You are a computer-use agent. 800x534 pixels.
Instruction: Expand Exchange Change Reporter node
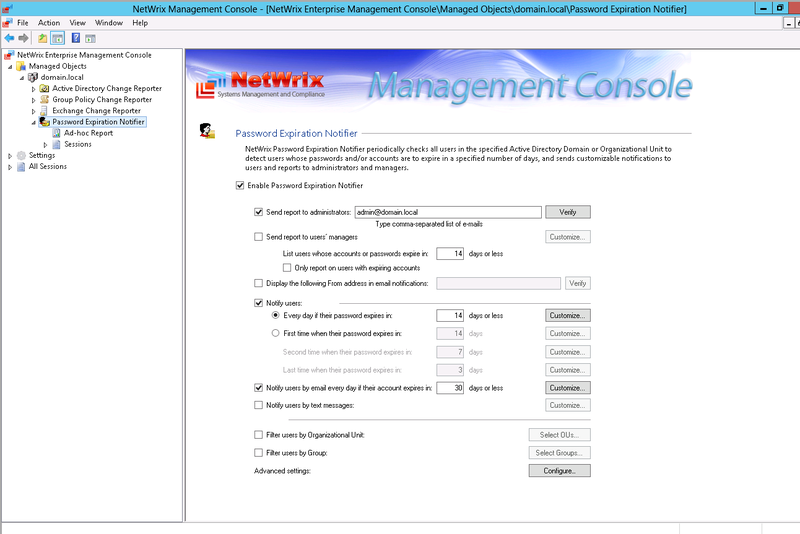pos(34,111)
